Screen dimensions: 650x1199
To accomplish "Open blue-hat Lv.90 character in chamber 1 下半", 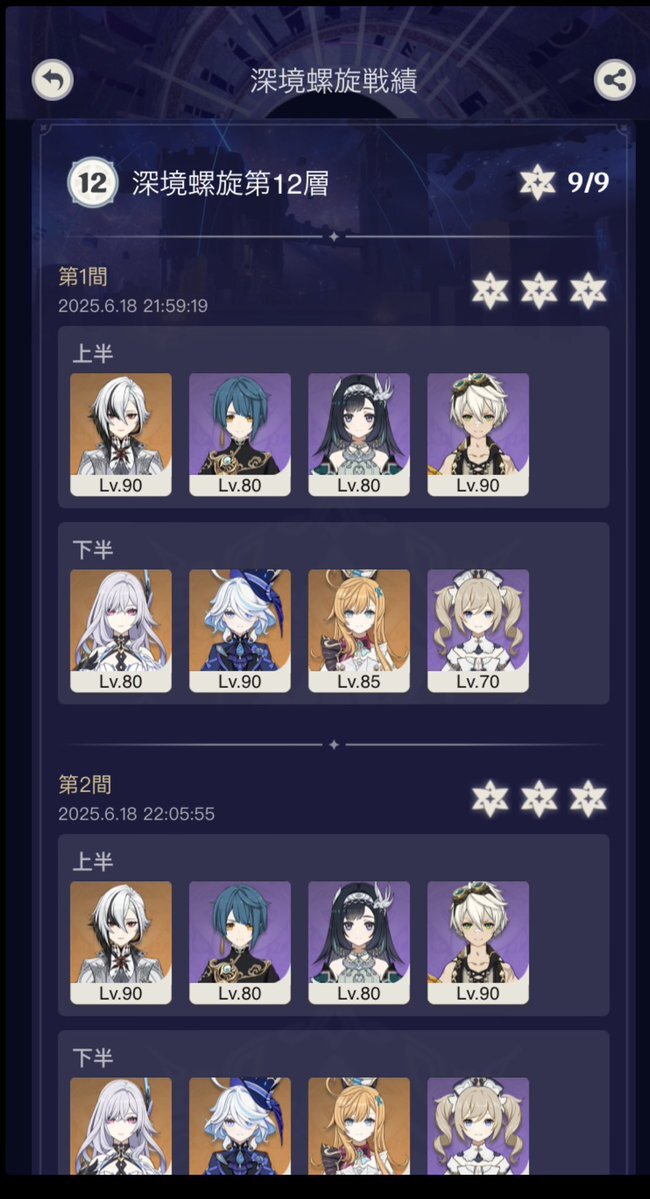I will 240,631.
